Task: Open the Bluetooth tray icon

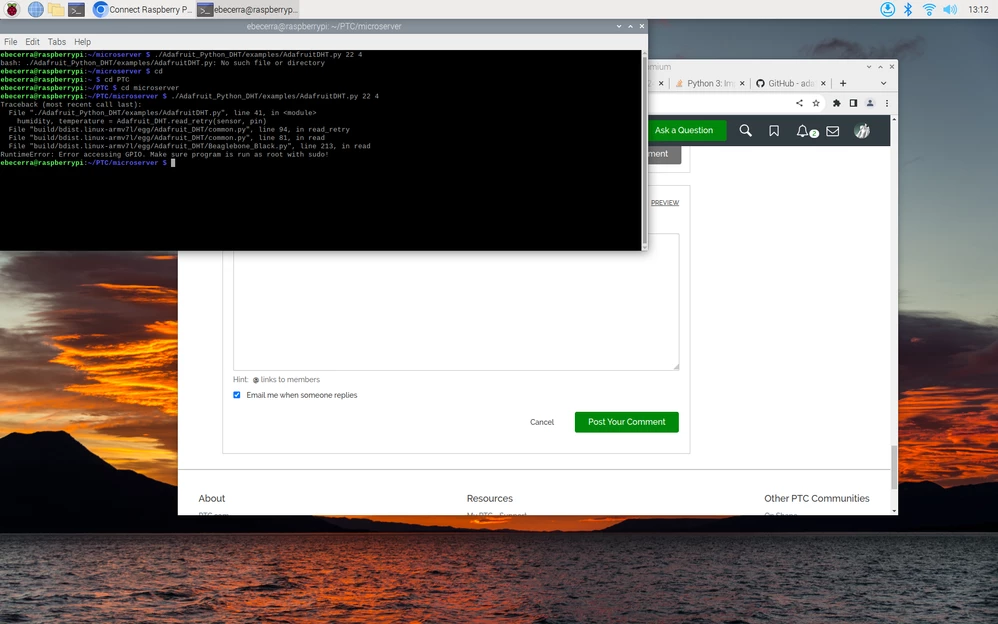Action: click(908, 9)
